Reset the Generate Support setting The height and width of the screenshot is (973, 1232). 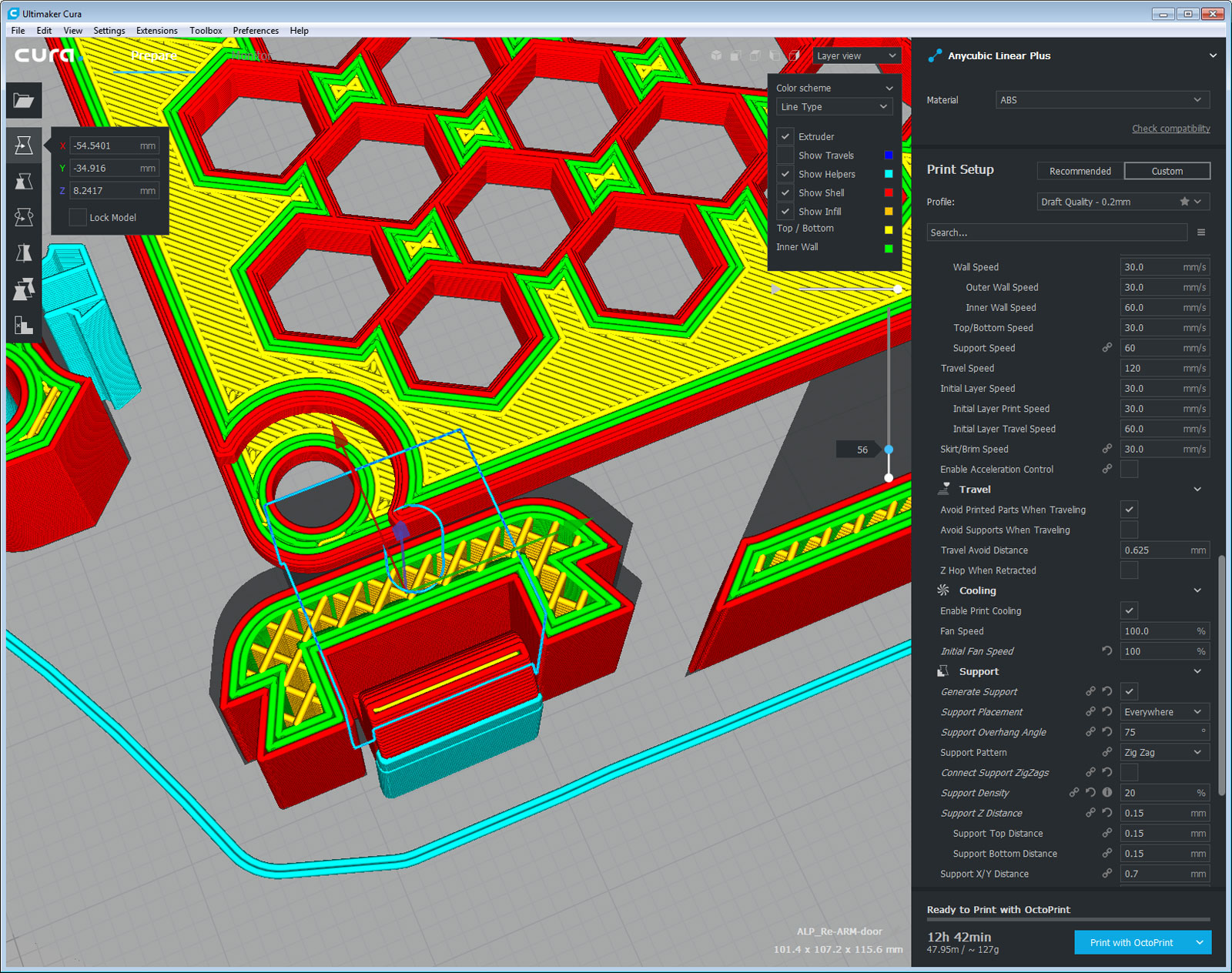click(1107, 691)
